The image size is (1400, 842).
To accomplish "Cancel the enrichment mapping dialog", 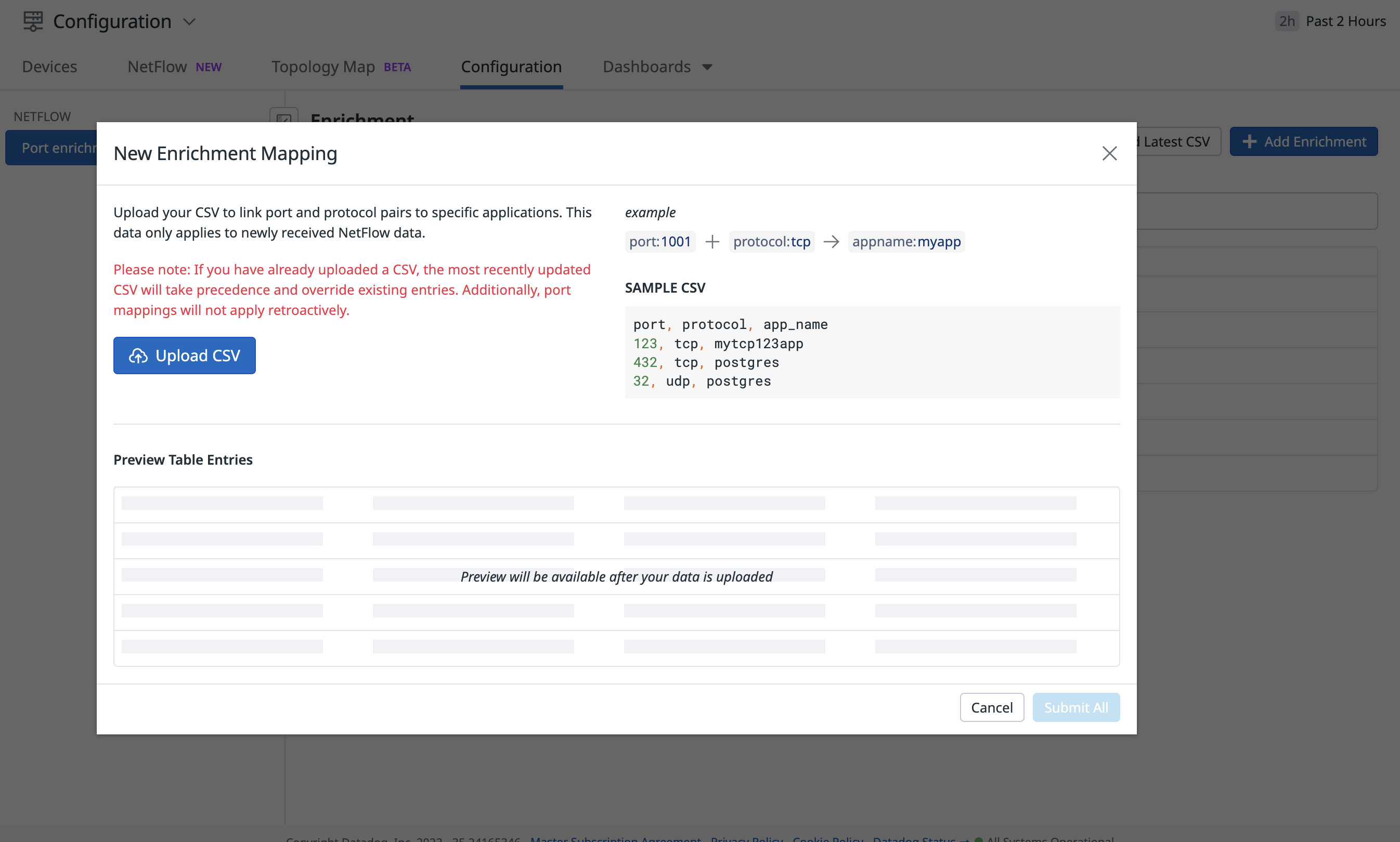I will click(x=991, y=707).
